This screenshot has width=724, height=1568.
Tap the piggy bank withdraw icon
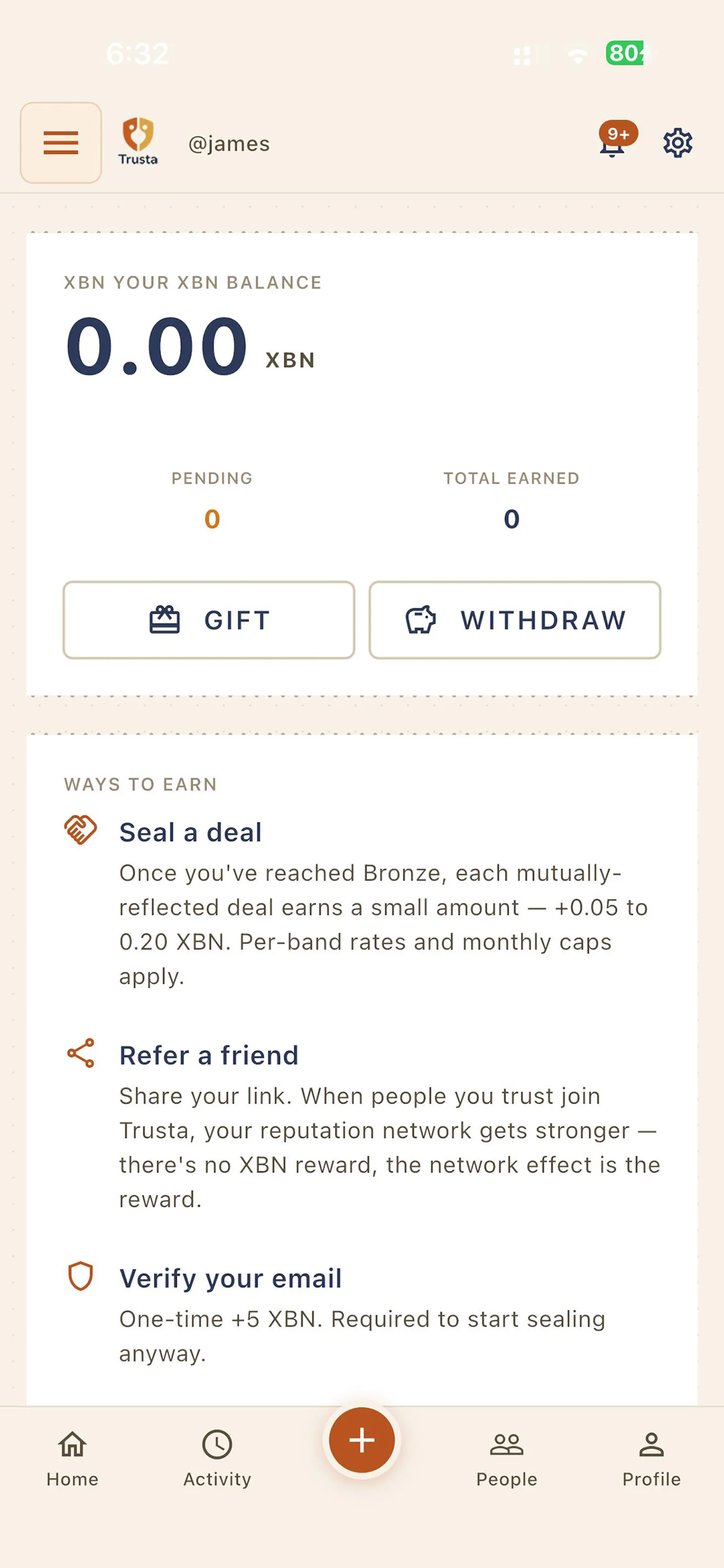[x=420, y=620]
